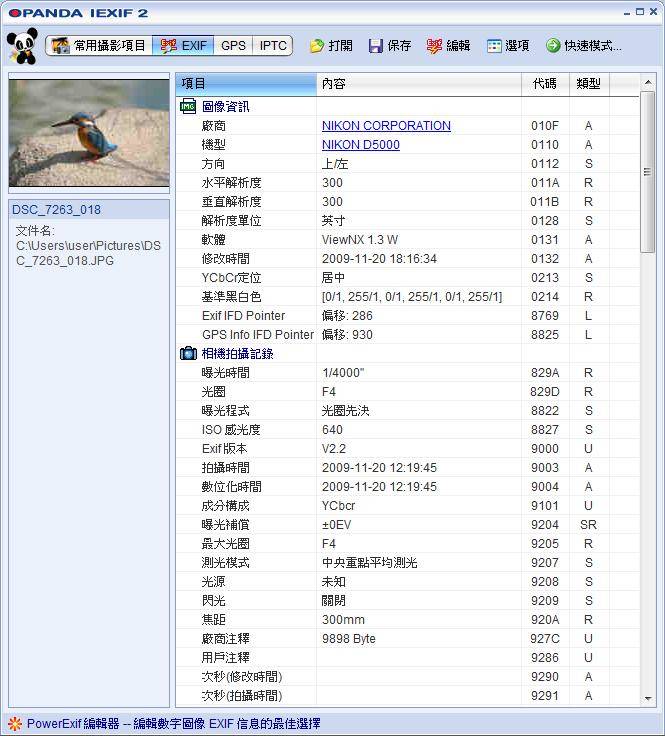Select the 焦距 300mm row

point(408,620)
